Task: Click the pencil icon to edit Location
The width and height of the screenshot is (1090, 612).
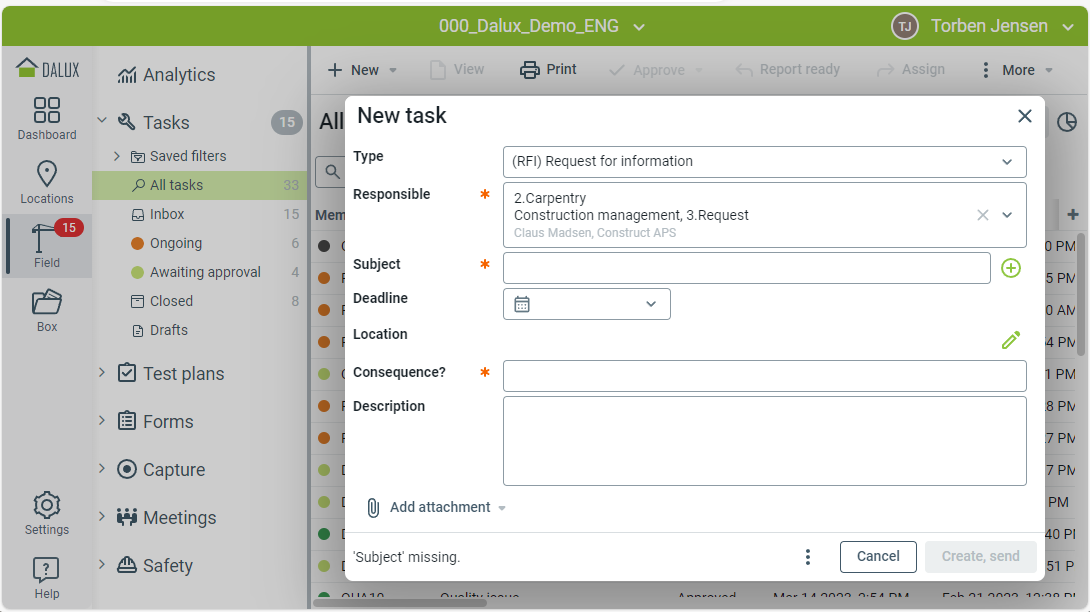Action: (1011, 340)
